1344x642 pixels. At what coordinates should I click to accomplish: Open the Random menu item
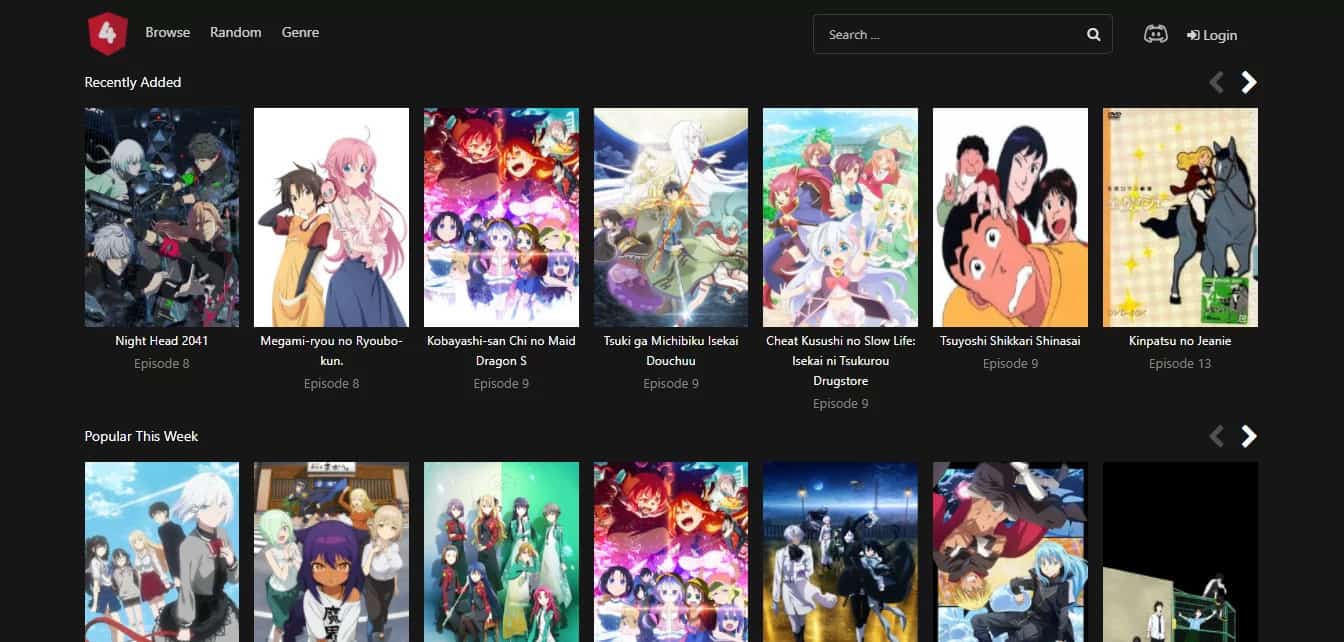point(235,32)
